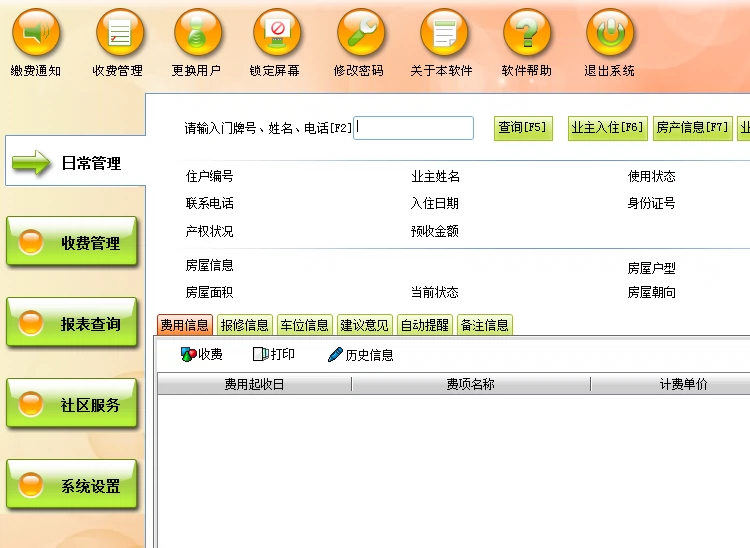Click the 当前状态 label

[x=435, y=292]
